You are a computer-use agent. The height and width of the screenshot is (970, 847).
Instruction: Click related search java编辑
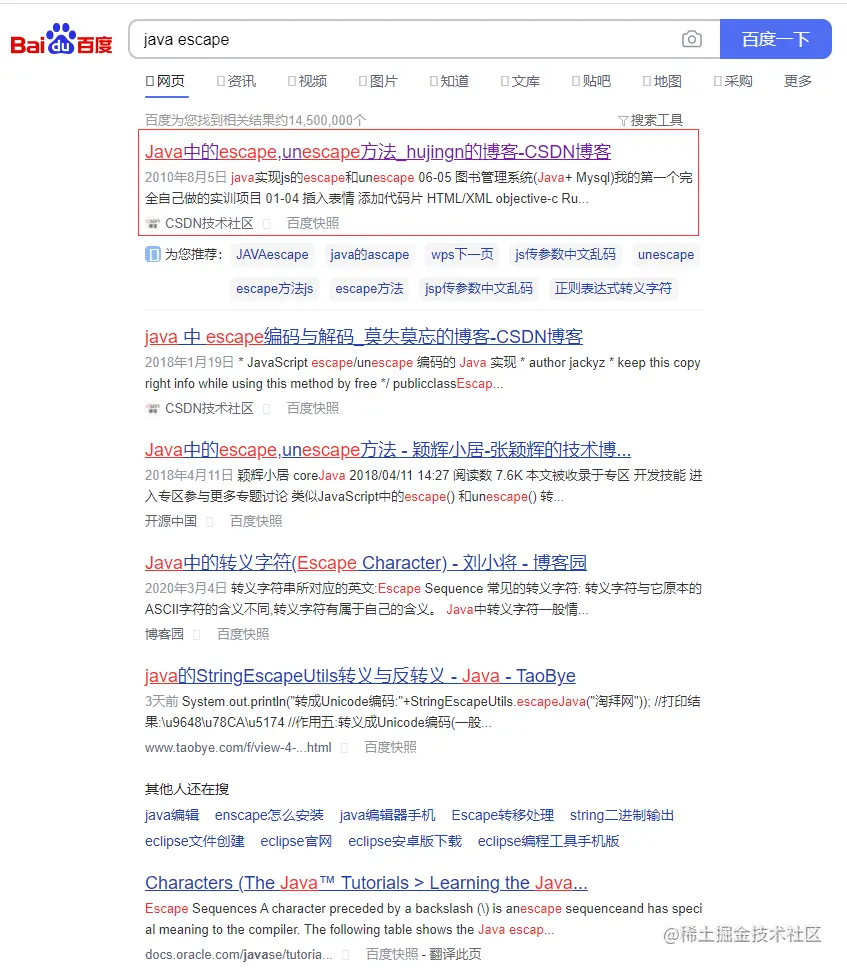pyautogui.click(x=172, y=815)
